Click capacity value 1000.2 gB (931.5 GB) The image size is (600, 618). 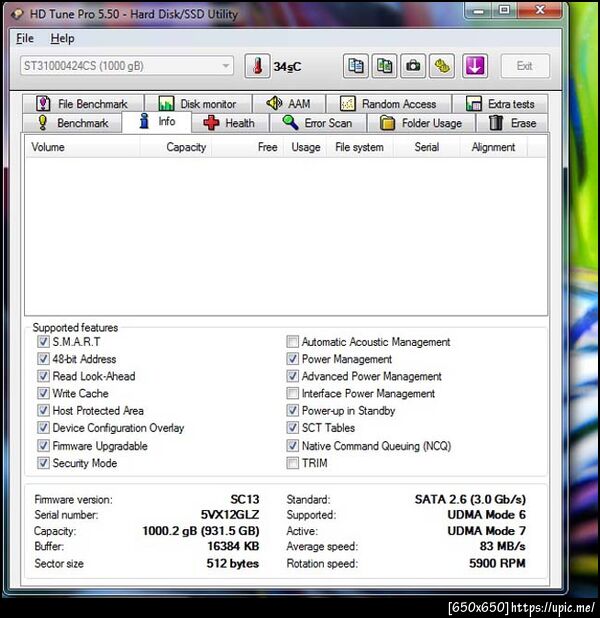click(201, 531)
